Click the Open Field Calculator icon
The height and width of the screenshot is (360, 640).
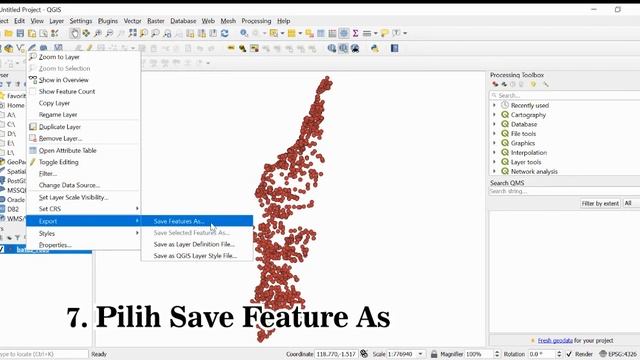tap(333, 33)
